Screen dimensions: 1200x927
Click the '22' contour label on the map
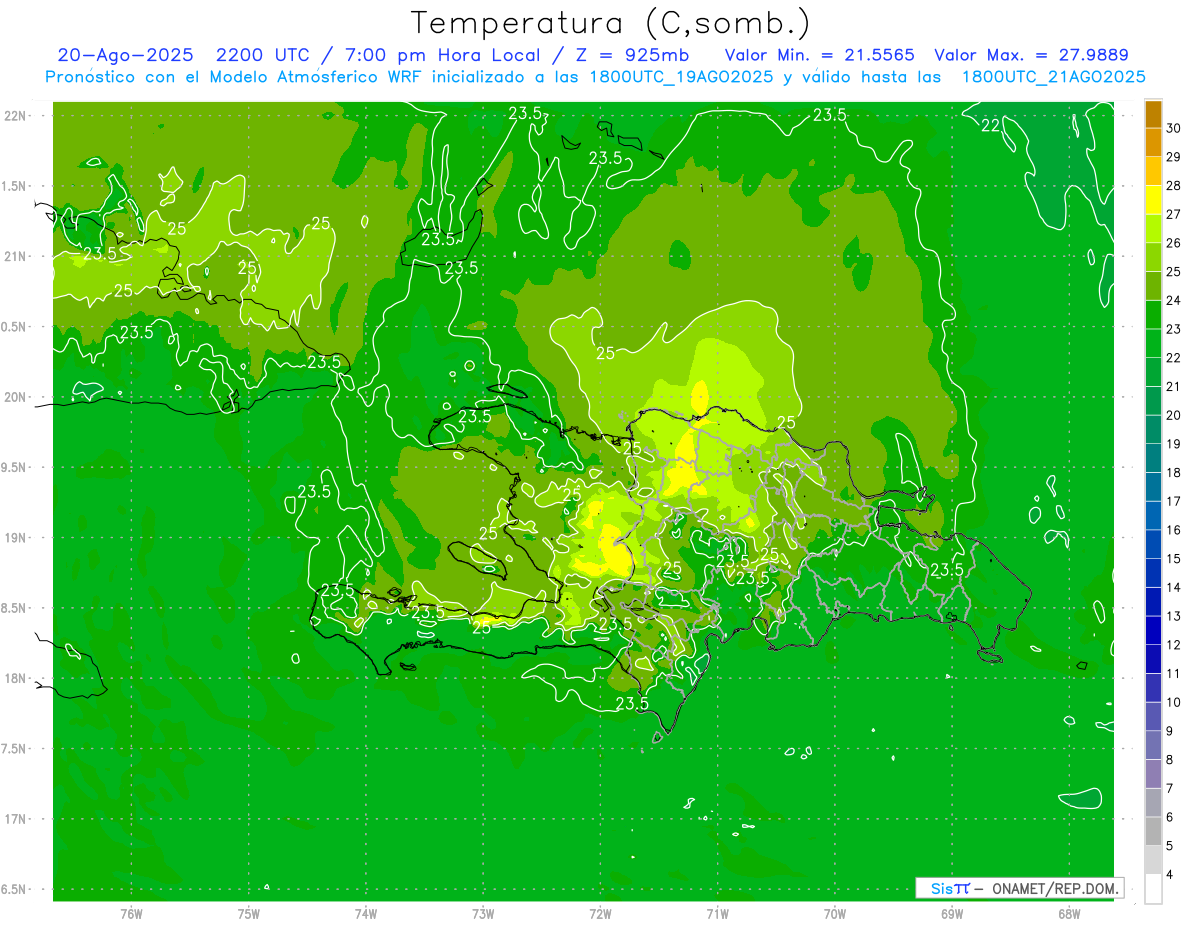pyautogui.click(x=991, y=125)
